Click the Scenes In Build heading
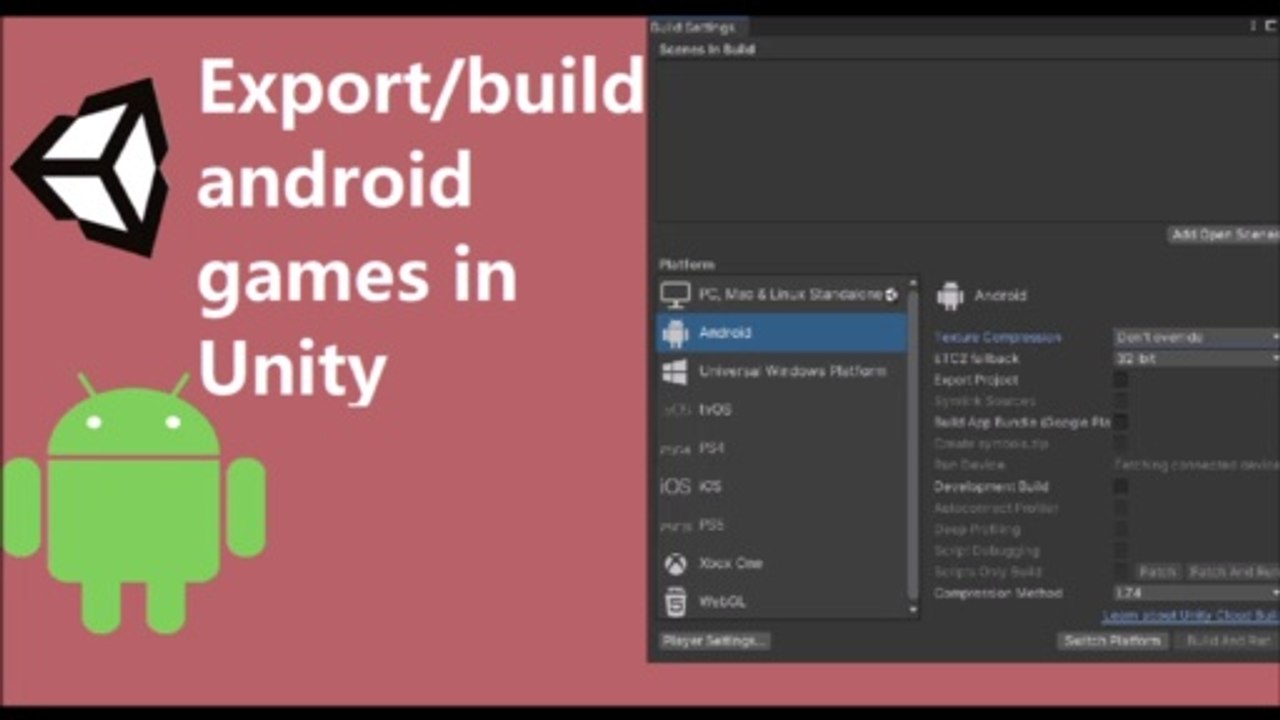This screenshot has width=1280, height=720. coord(707,49)
